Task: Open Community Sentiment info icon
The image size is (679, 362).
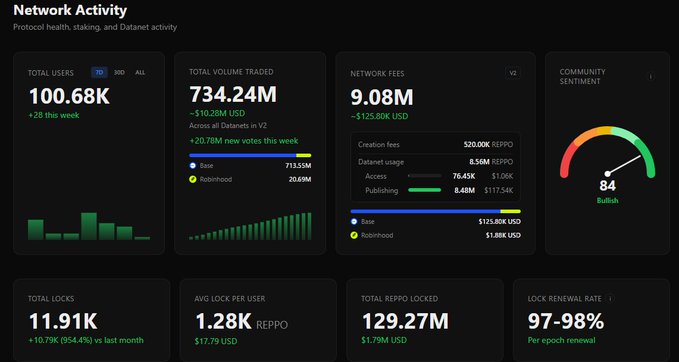Action: [650, 76]
